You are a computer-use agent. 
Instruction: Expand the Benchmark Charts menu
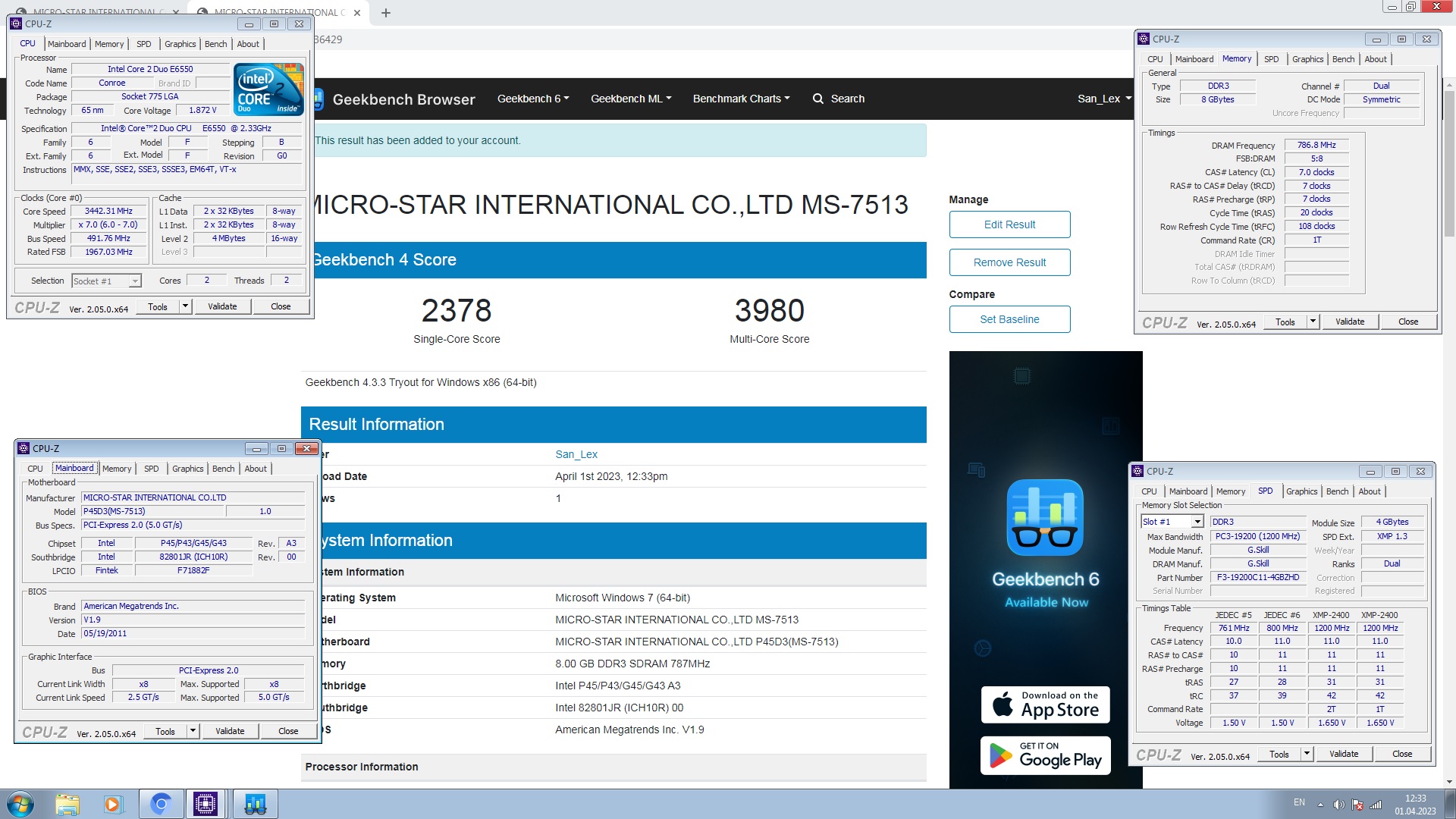pos(741,99)
